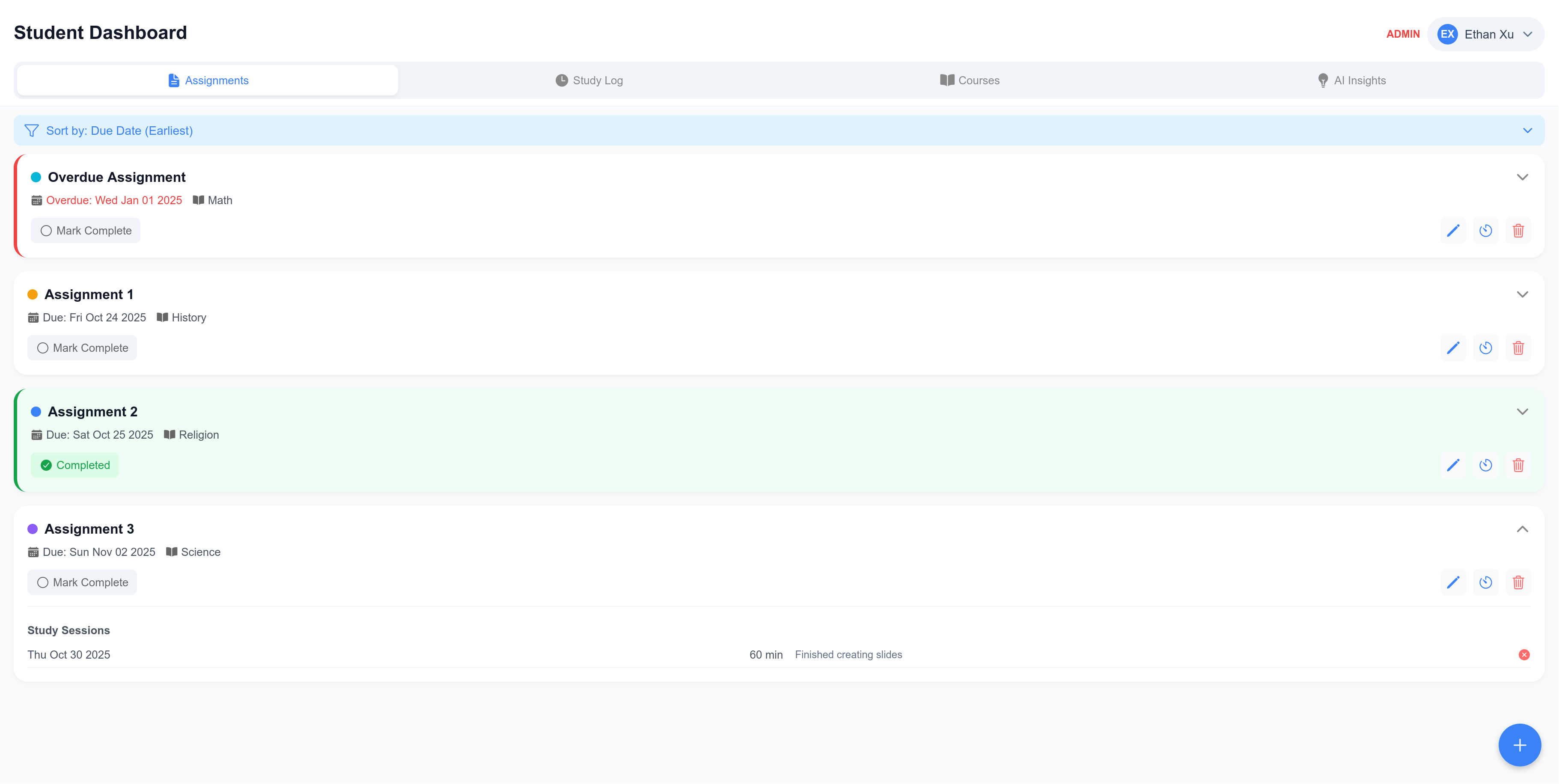
Task: Click the Assignment 1 title
Action: [89, 294]
